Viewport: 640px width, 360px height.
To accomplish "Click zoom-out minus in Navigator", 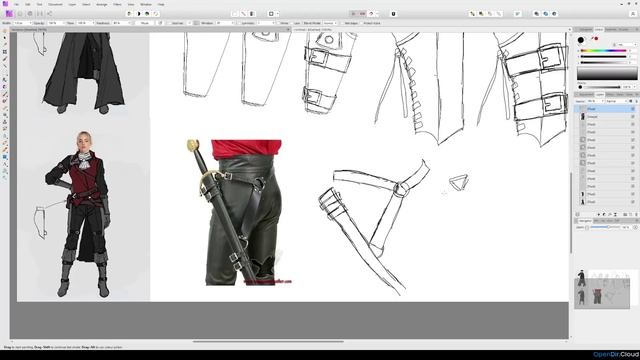I will coord(587,227).
